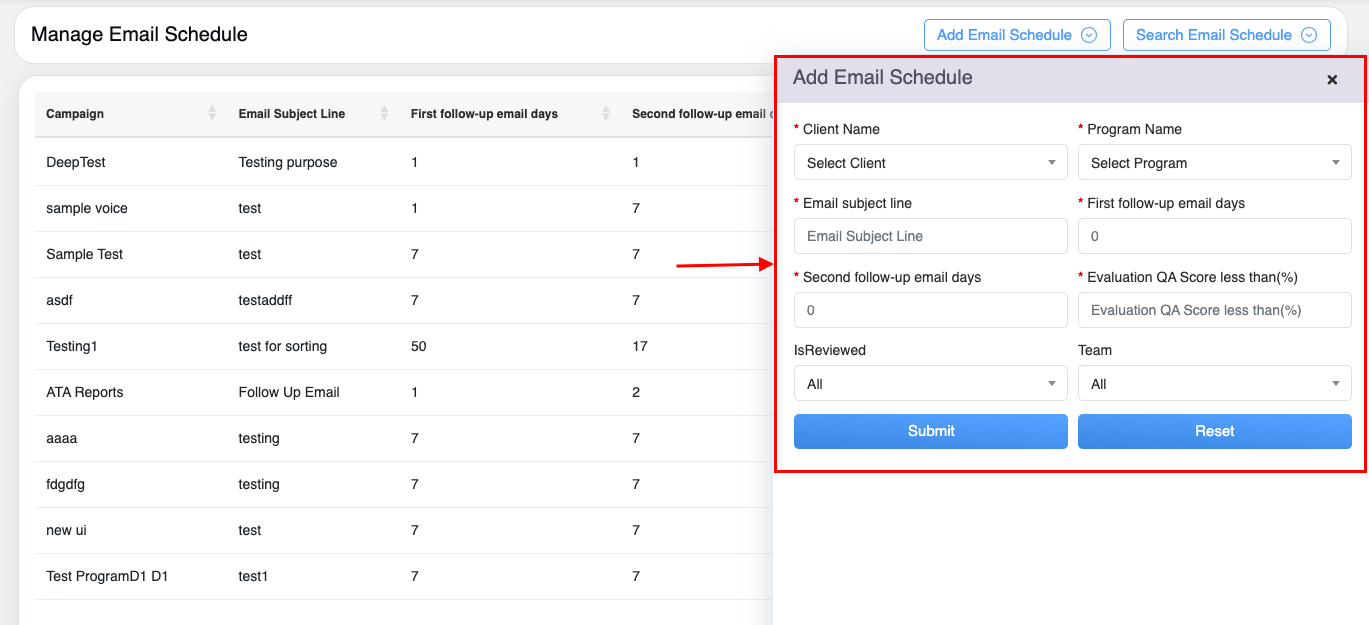The height and width of the screenshot is (625, 1369).
Task: Focus the Email Subject Line input field
Action: click(x=930, y=237)
